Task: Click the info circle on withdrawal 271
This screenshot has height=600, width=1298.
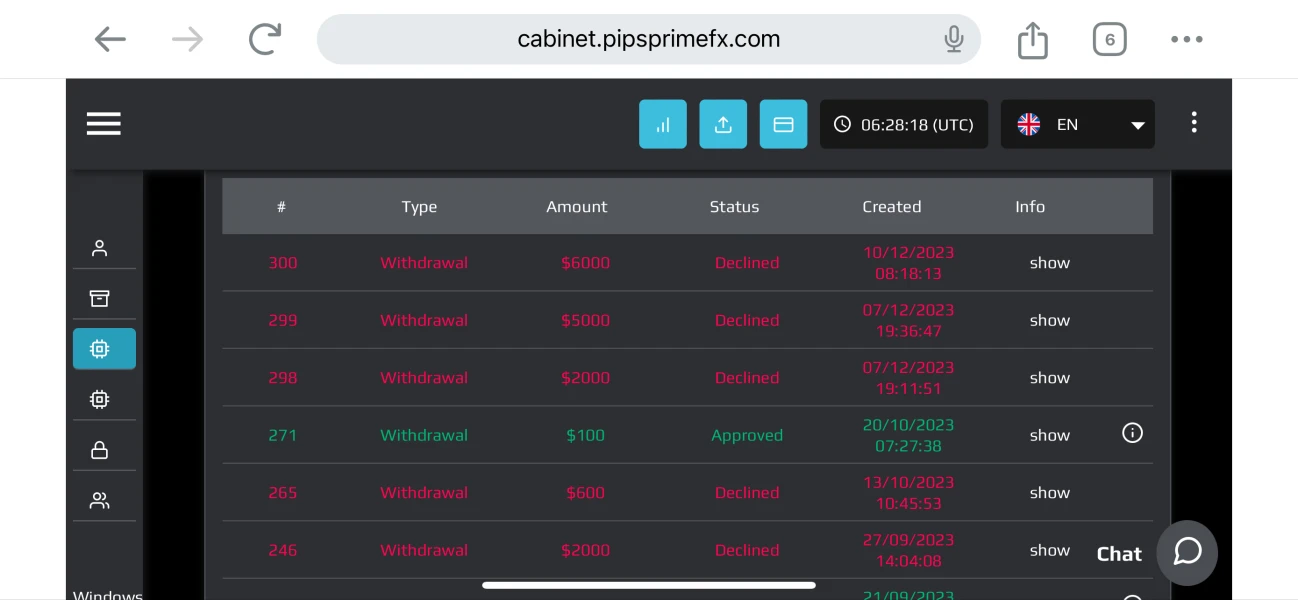Action: click(1132, 433)
